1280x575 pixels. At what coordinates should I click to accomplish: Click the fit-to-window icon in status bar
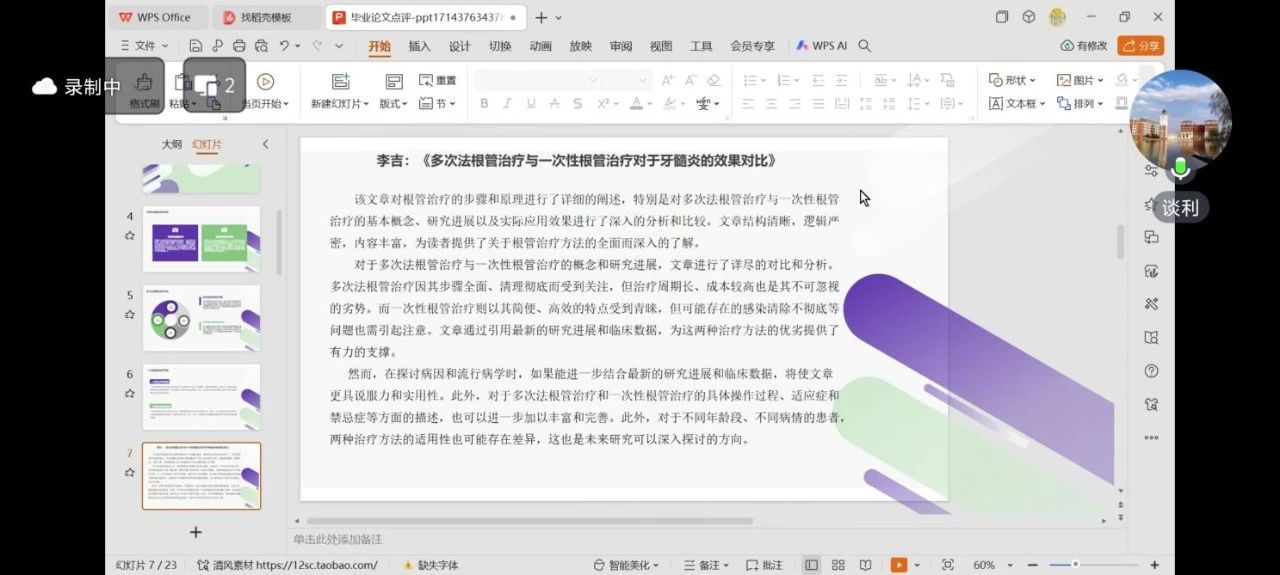tap(948, 565)
